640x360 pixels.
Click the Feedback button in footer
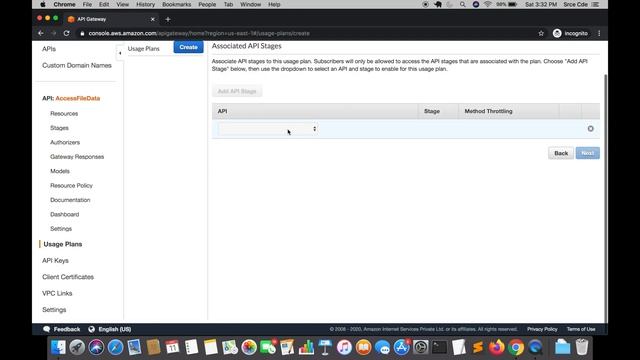coord(62,329)
